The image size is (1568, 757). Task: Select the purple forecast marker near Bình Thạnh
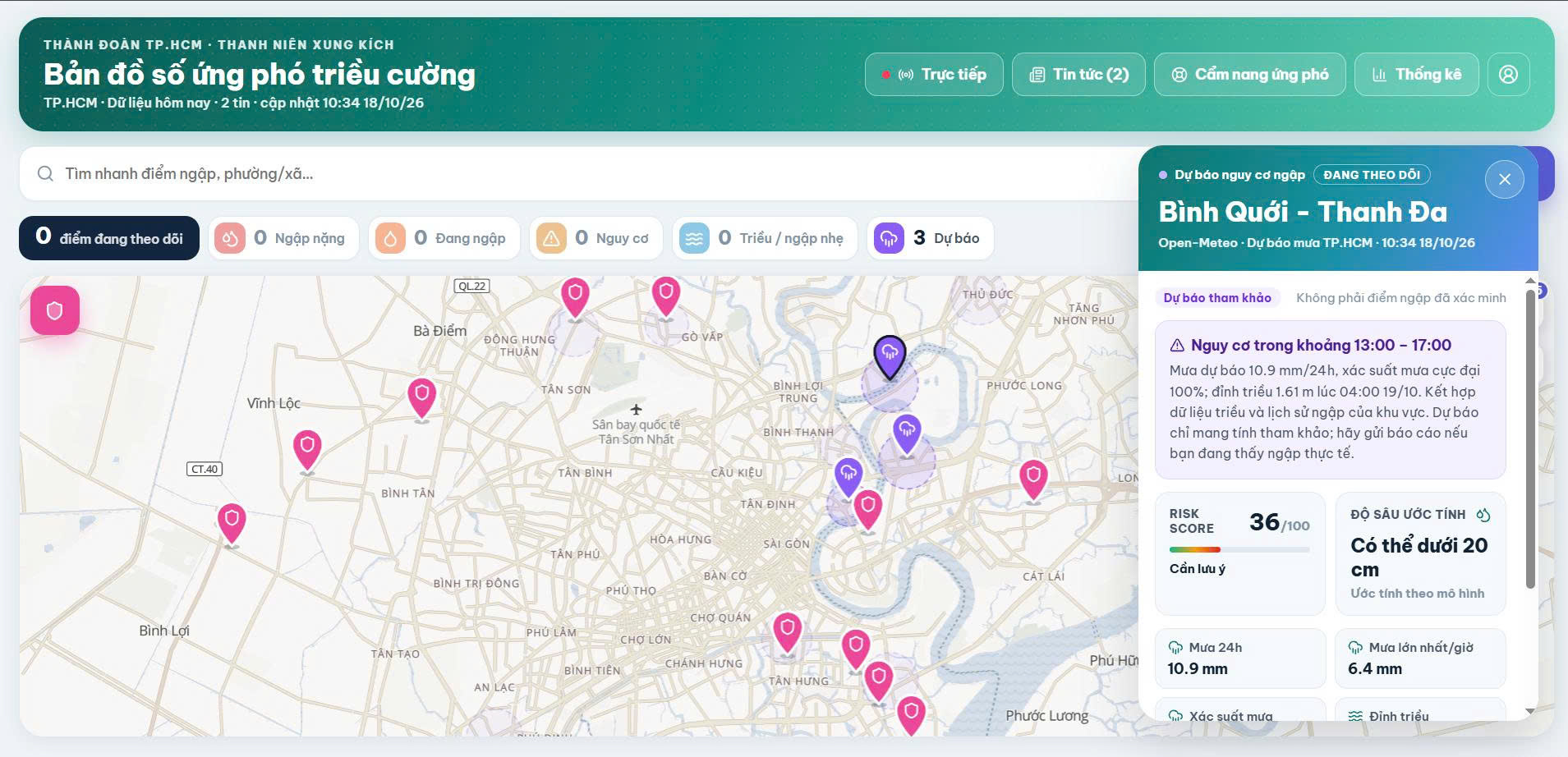tap(907, 434)
